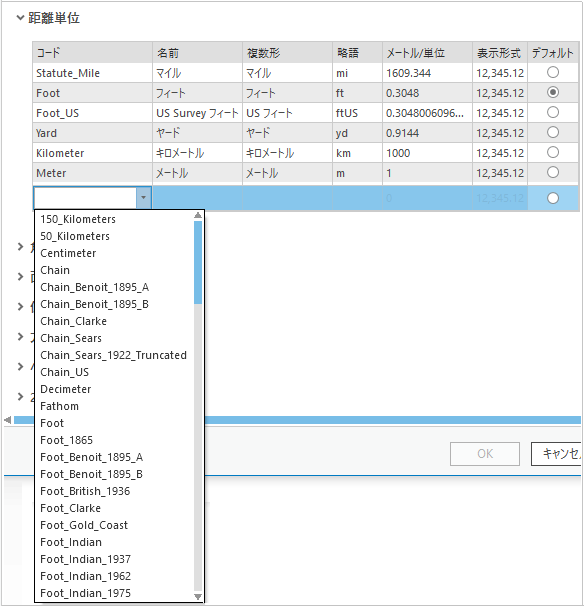
Task: Select the Foot_US code cell
Action: pos(92,113)
